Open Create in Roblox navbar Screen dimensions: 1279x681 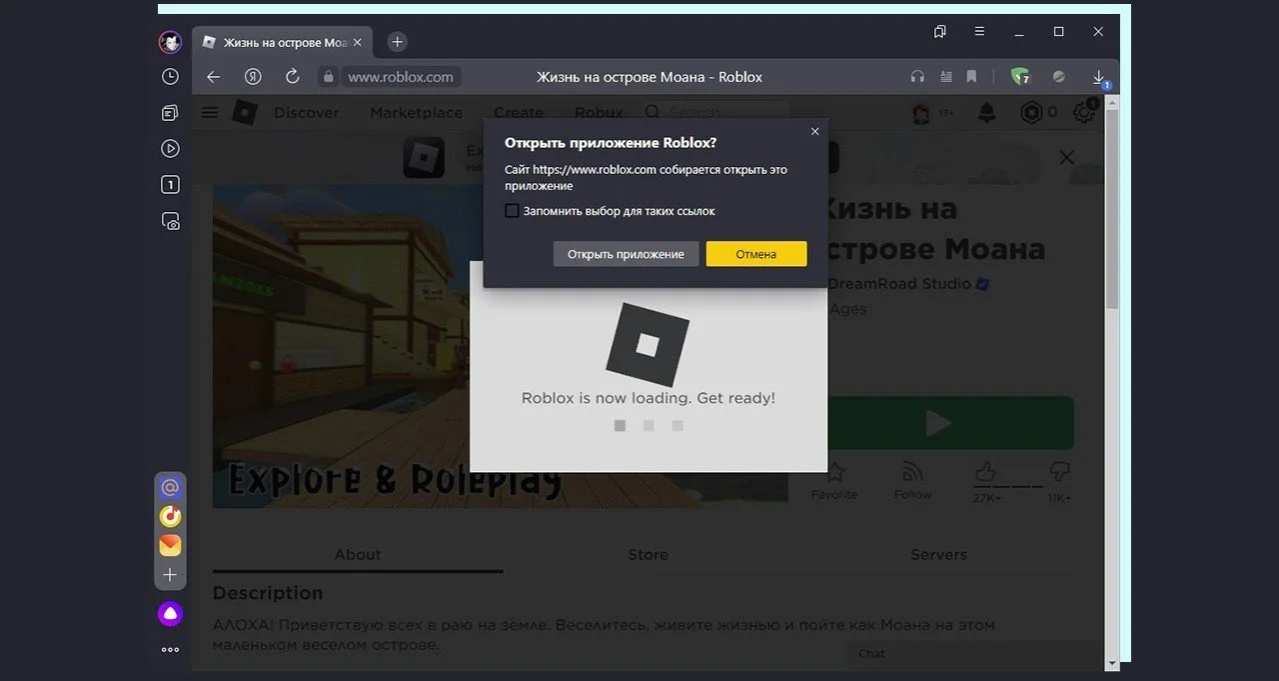(519, 113)
